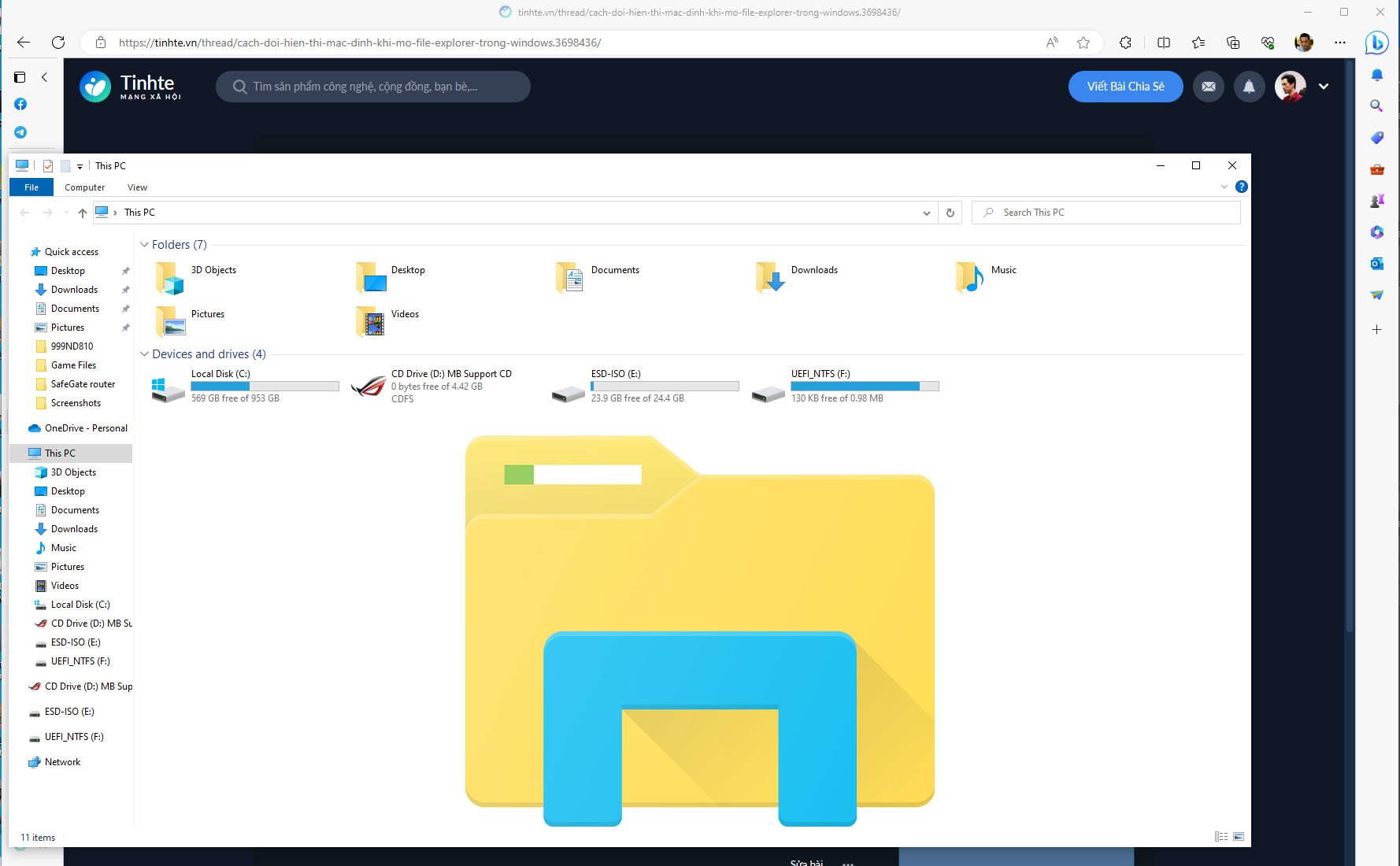The width and height of the screenshot is (1400, 866).
Task: Open the Games panel in Edge sidebar
Action: click(x=1376, y=200)
